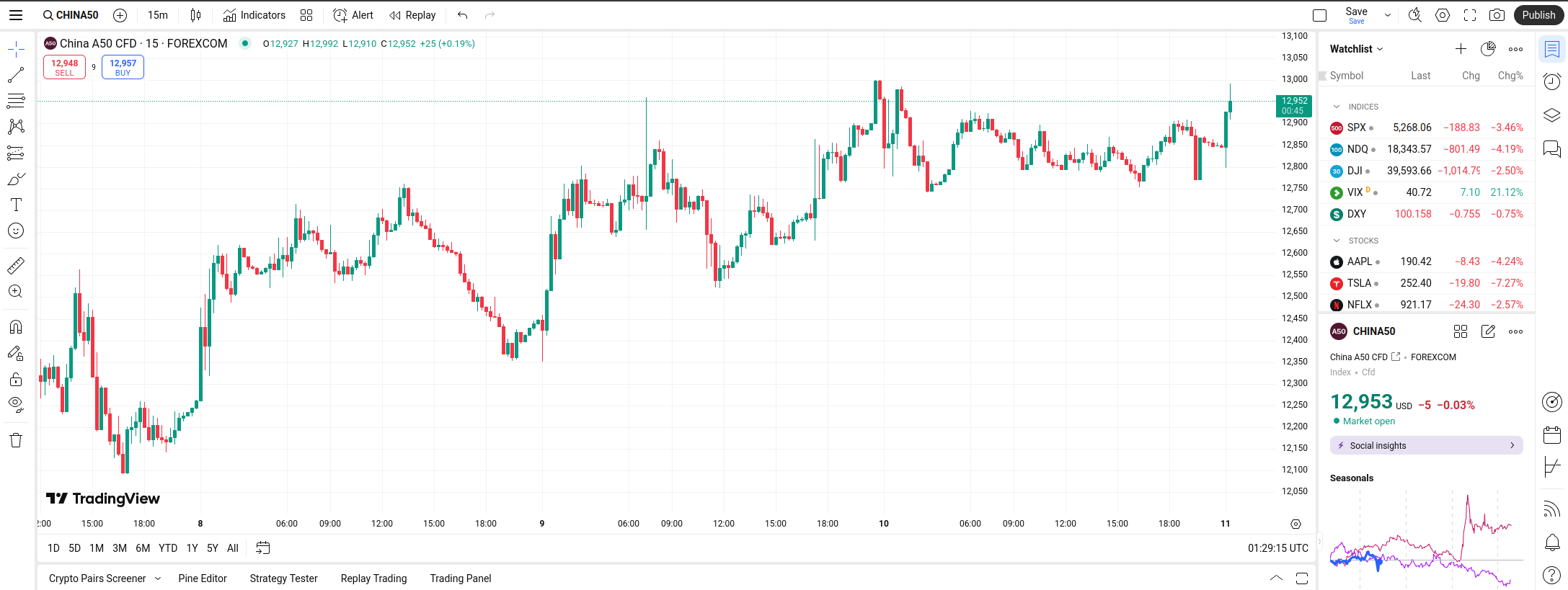Open the emoji icons tool
Screen dimensions: 1568x590
point(16,231)
